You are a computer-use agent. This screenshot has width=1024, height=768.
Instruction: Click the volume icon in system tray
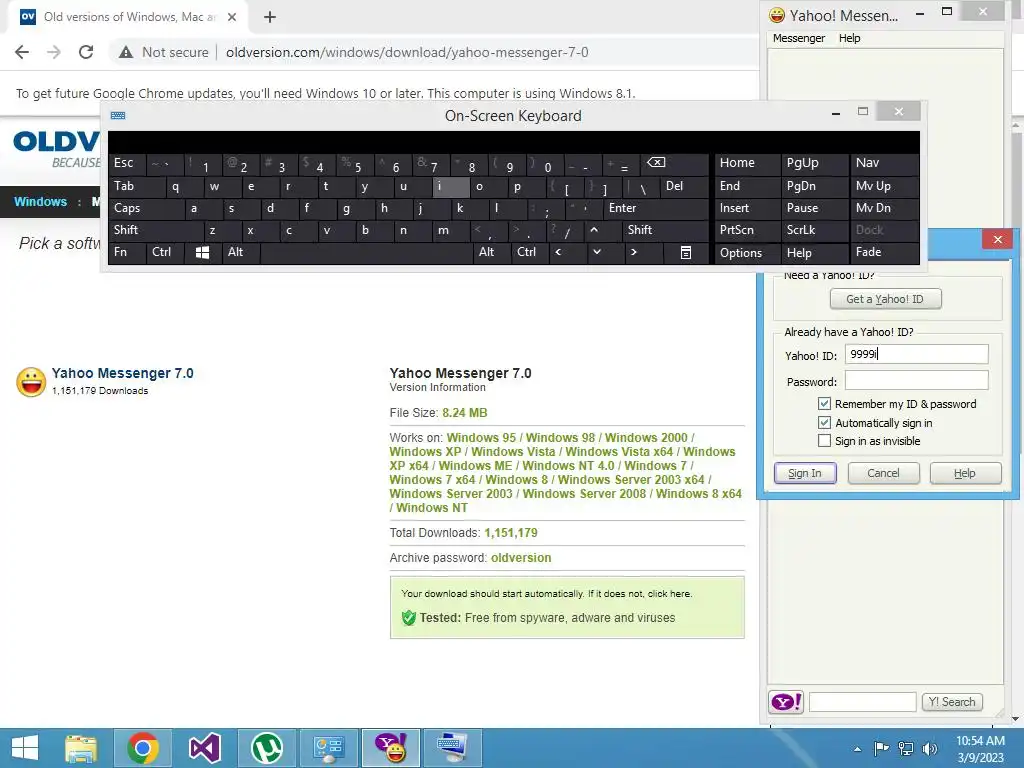coord(930,748)
